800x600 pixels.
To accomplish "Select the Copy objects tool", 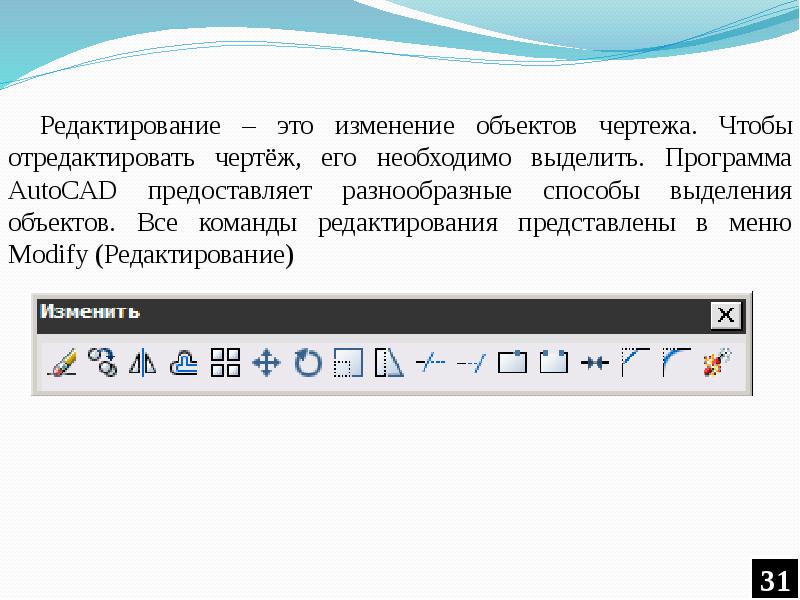I will [103, 362].
